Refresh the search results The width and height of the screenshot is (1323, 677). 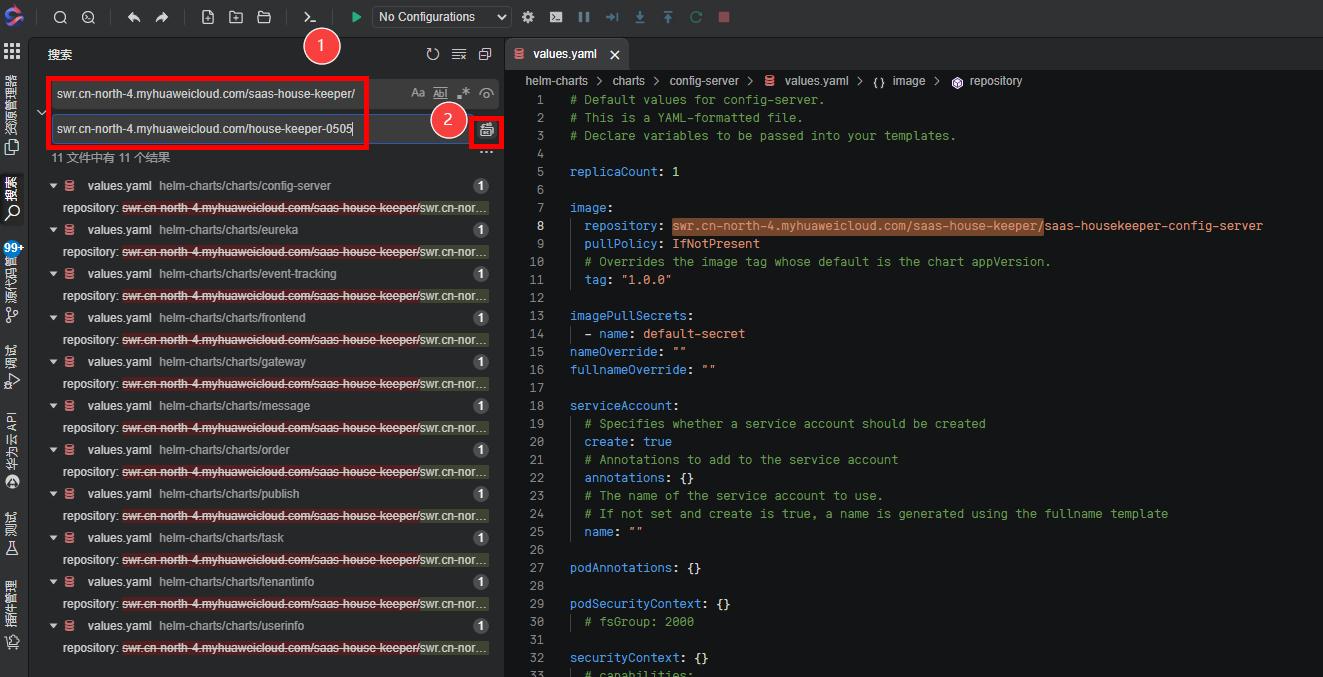(x=432, y=55)
